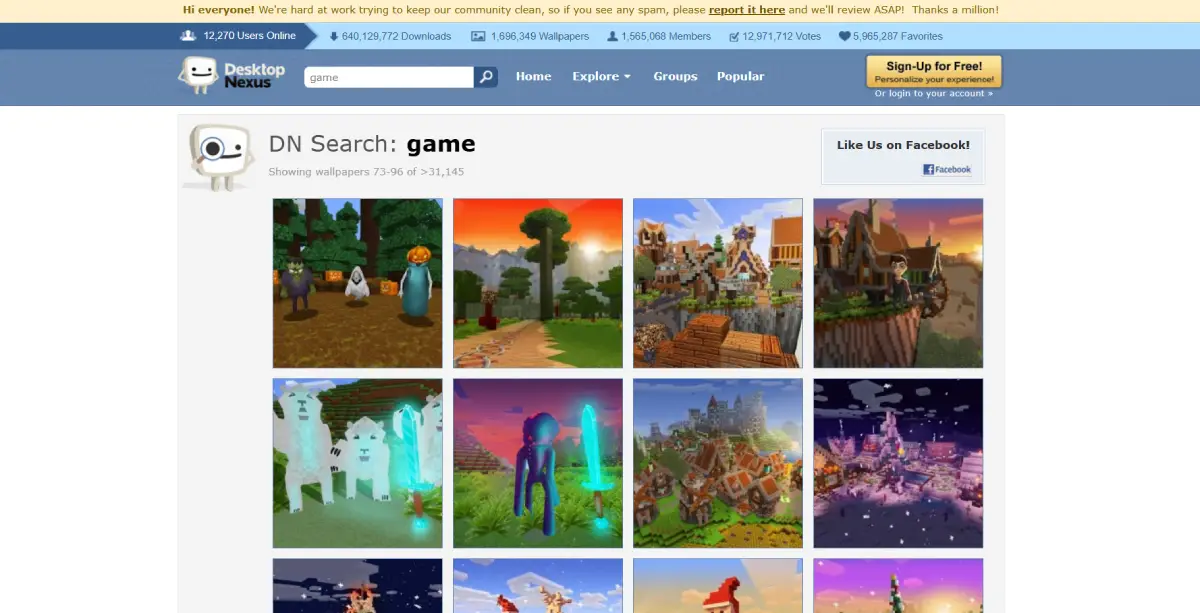The height and width of the screenshot is (613, 1200).
Task: Click the Downloads arrow icon
Action: [334, 36]
